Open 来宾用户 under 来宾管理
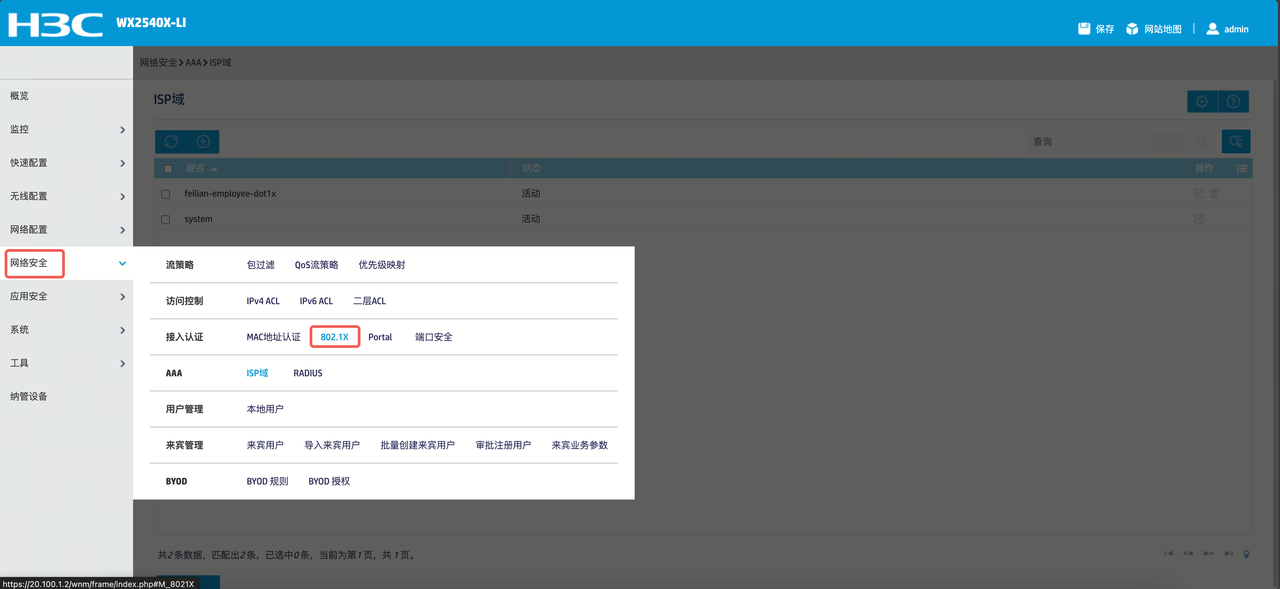Screen dimensions: 1280x589 coord(265,445)
